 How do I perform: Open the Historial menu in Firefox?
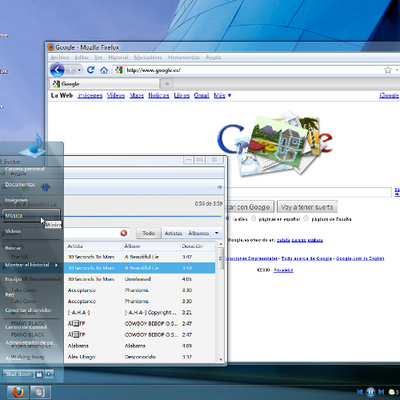click(x=118, y=57)
